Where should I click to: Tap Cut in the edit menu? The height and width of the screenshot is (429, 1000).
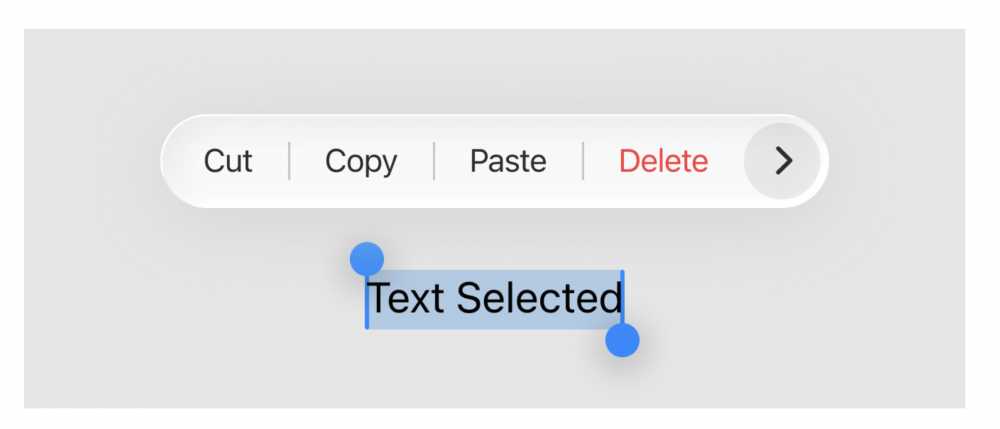[x=228, y=161]
